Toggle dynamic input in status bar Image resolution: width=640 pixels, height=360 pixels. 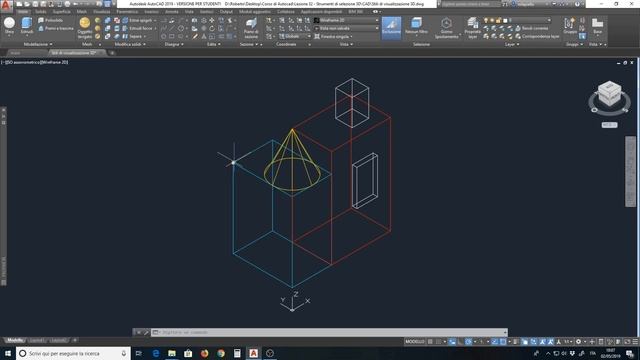(x=452, y=342)
